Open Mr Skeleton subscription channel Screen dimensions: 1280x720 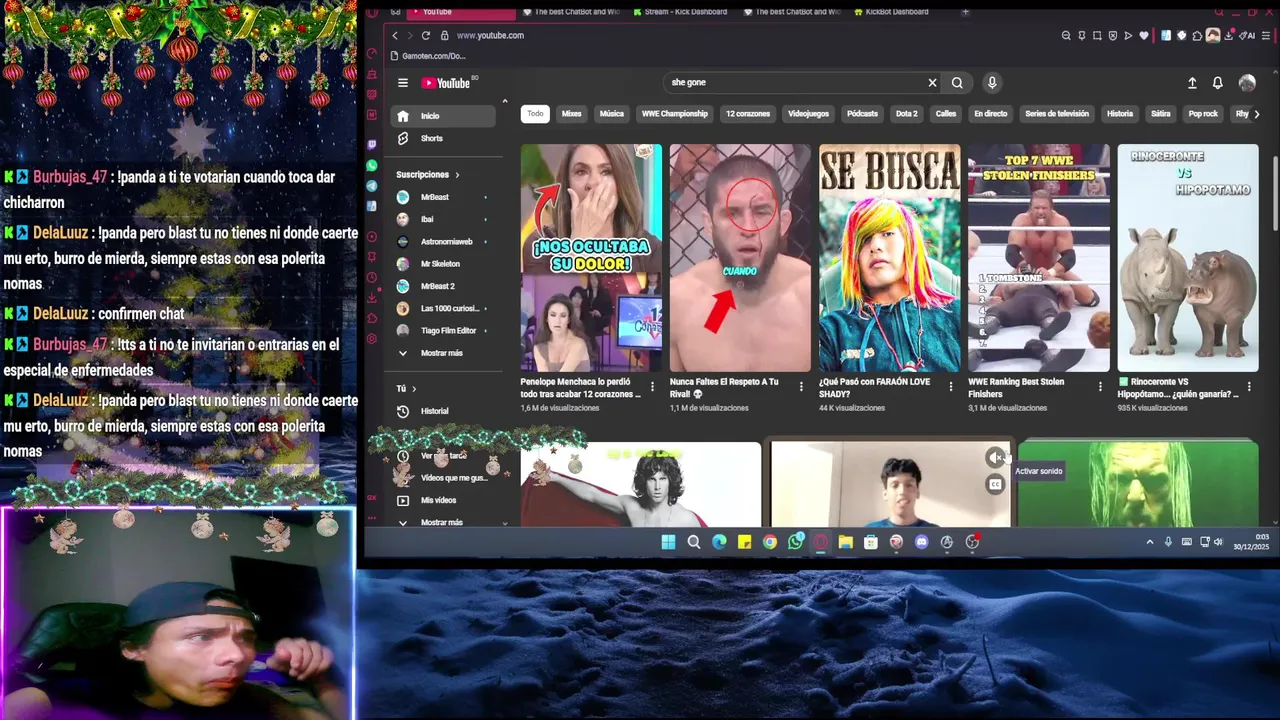tap(442, 264)
